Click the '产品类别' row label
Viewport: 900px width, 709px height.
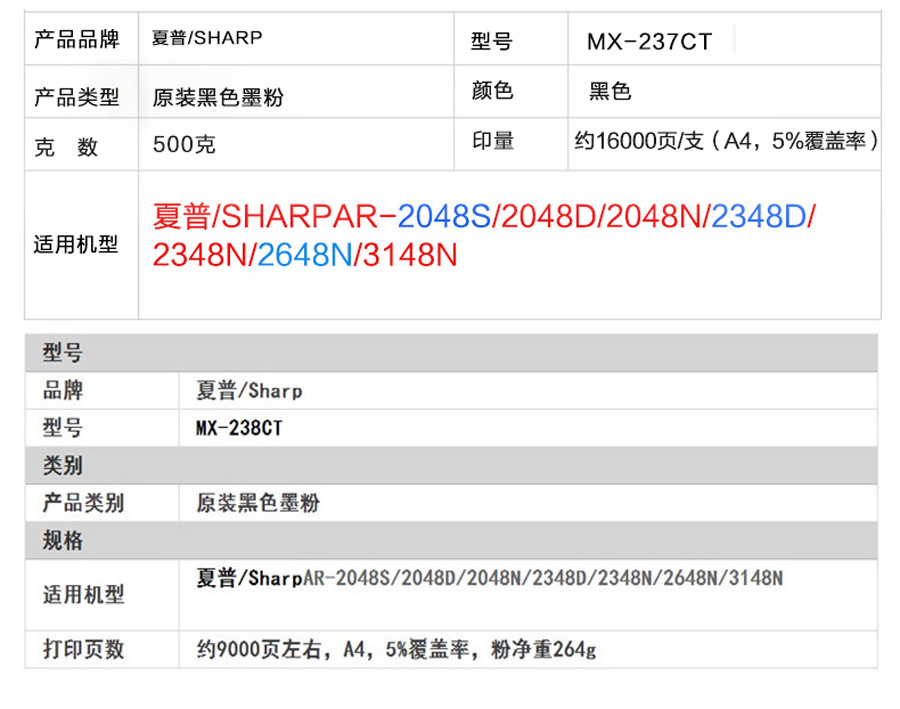click(83, 503)
